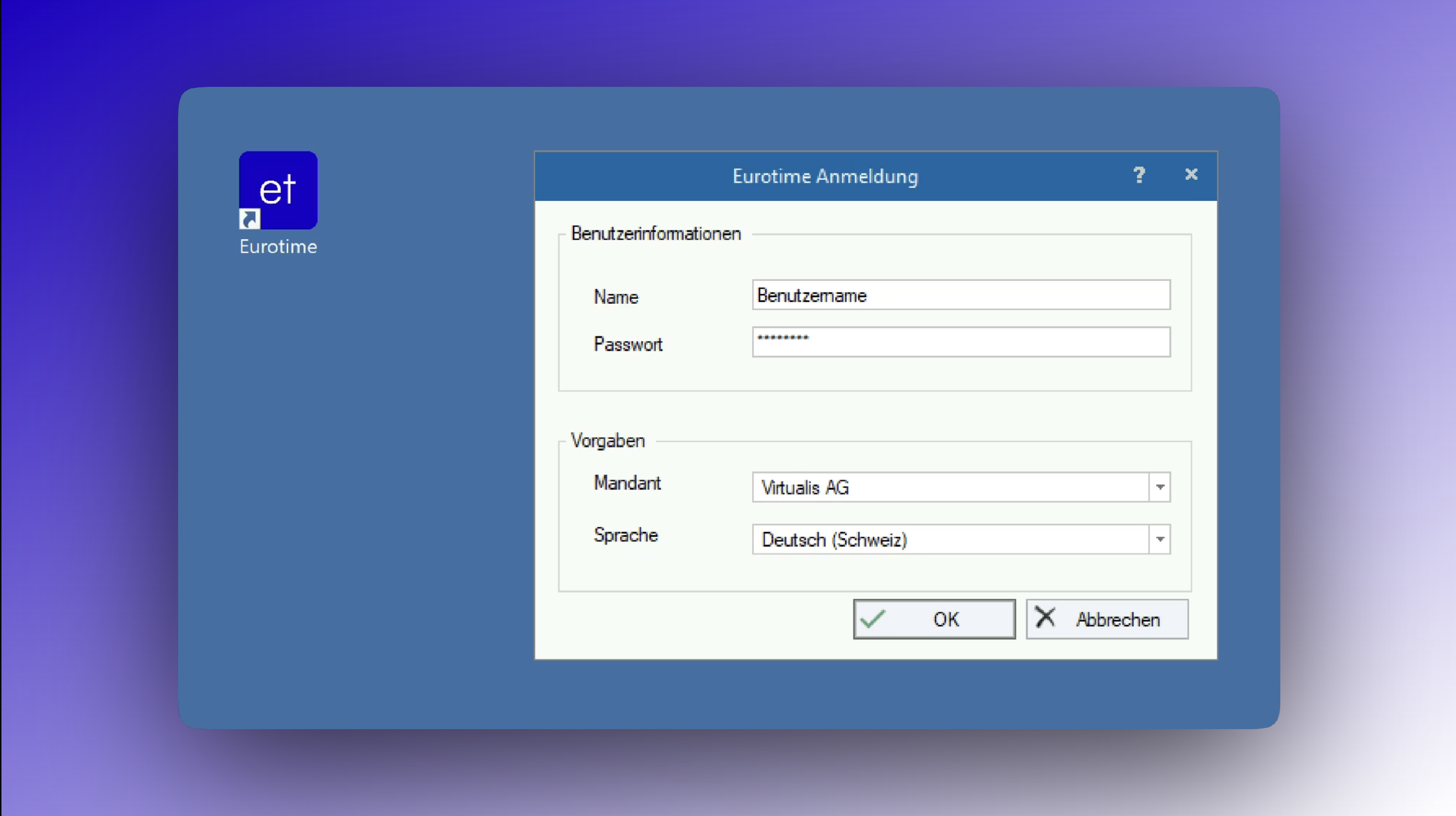The width and height of the screenshot is (1456, 816).
Task: Expand the Mandant dropdown arrow
Action: [1160, 487]
